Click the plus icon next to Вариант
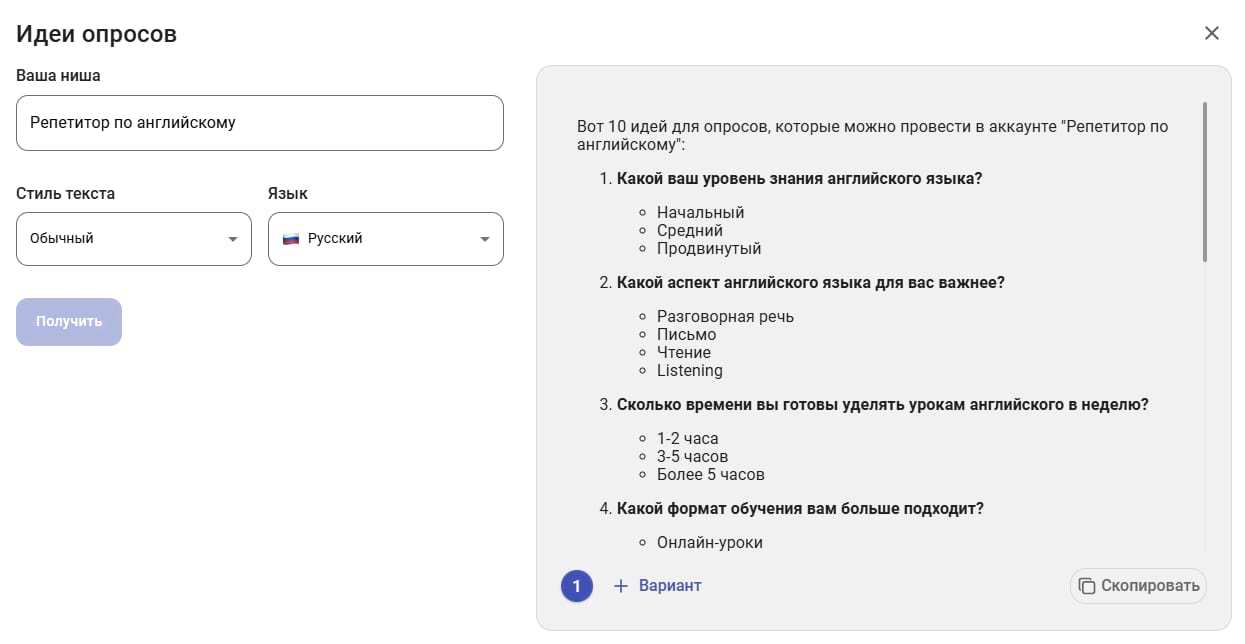 (621, 586)
